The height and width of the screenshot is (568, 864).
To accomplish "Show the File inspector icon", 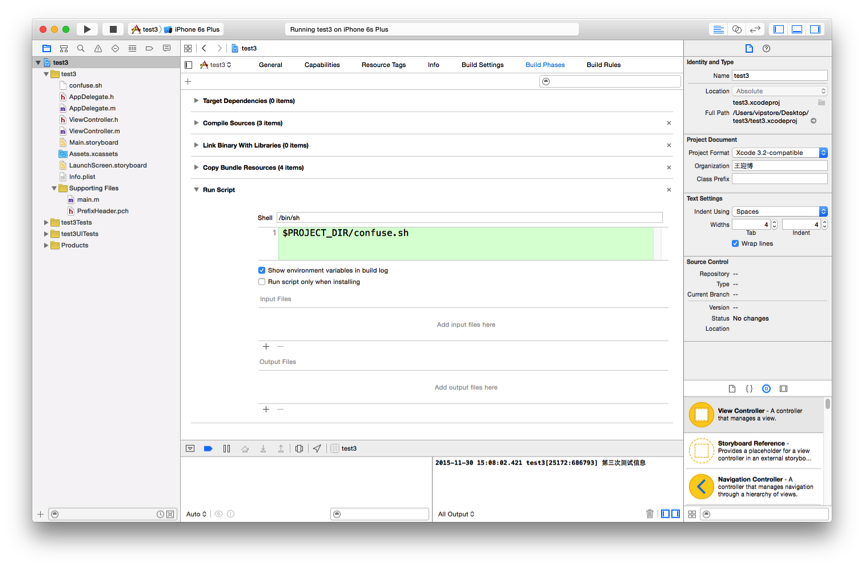I will coord(749,48).
